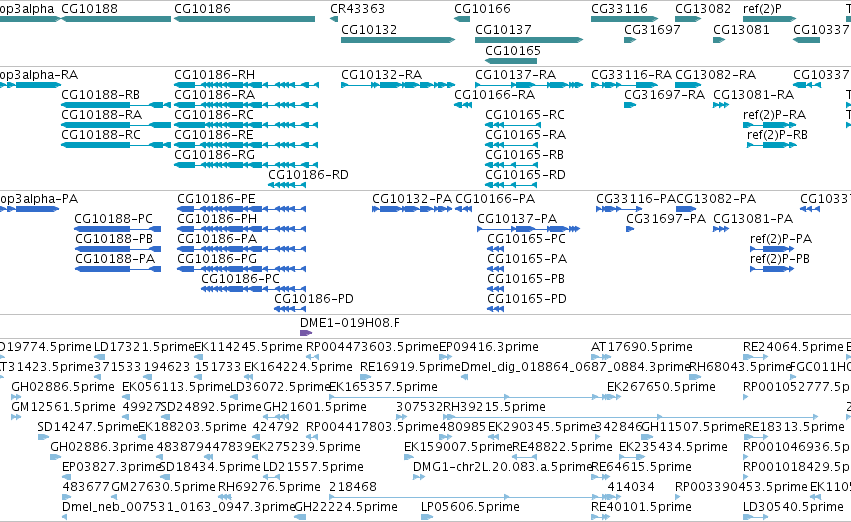This screenshot has width=851, height=522.
Task: Select transcript ref(2)P-RB
Action: click(777, 135)
